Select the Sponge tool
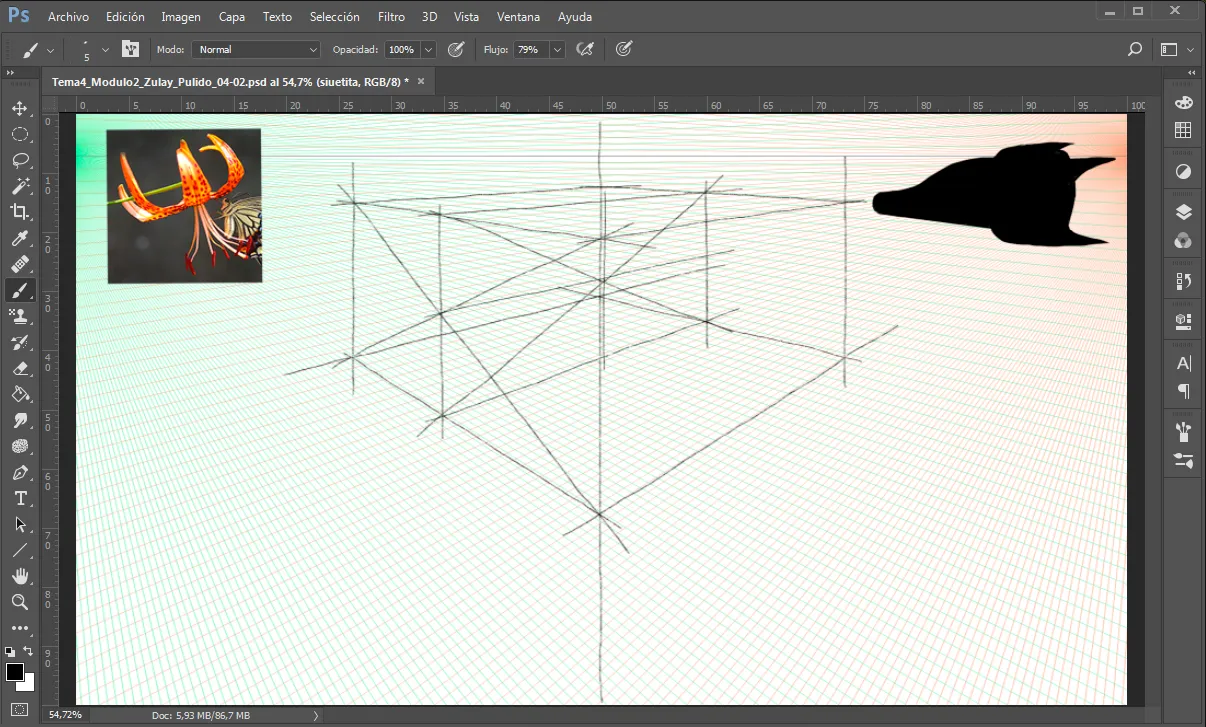 click(19, 446)
